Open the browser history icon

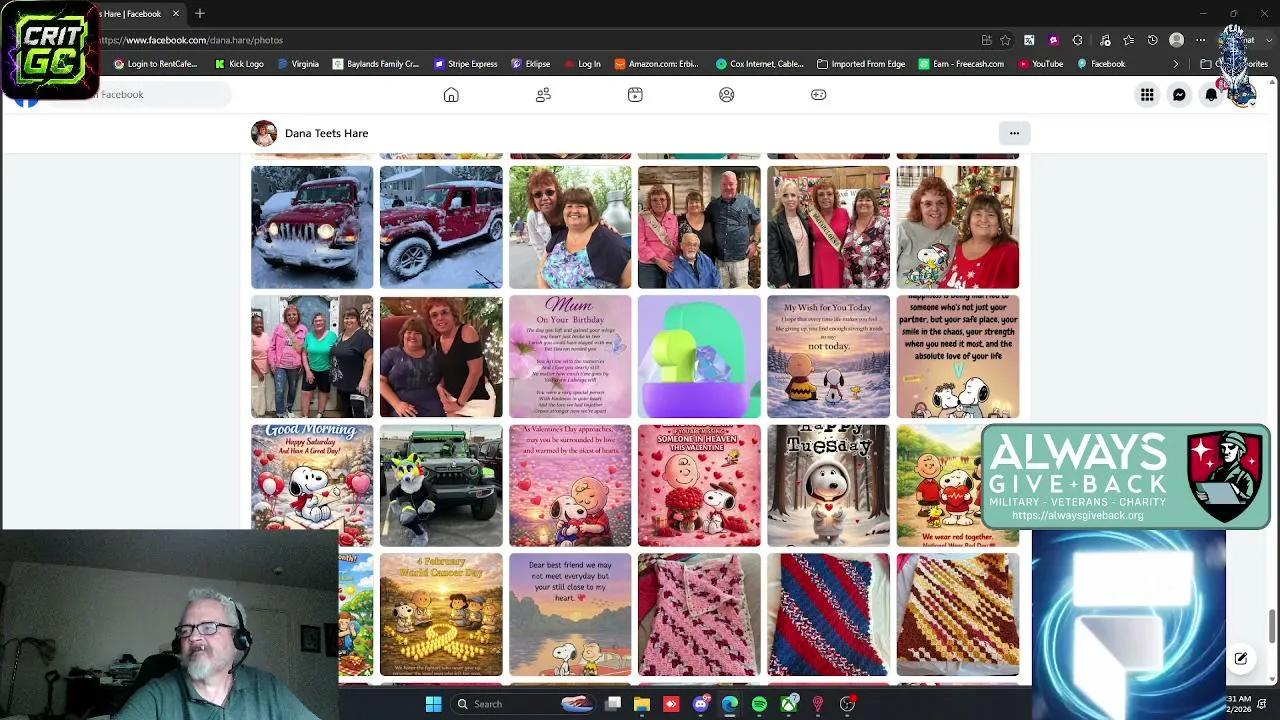1152,40
